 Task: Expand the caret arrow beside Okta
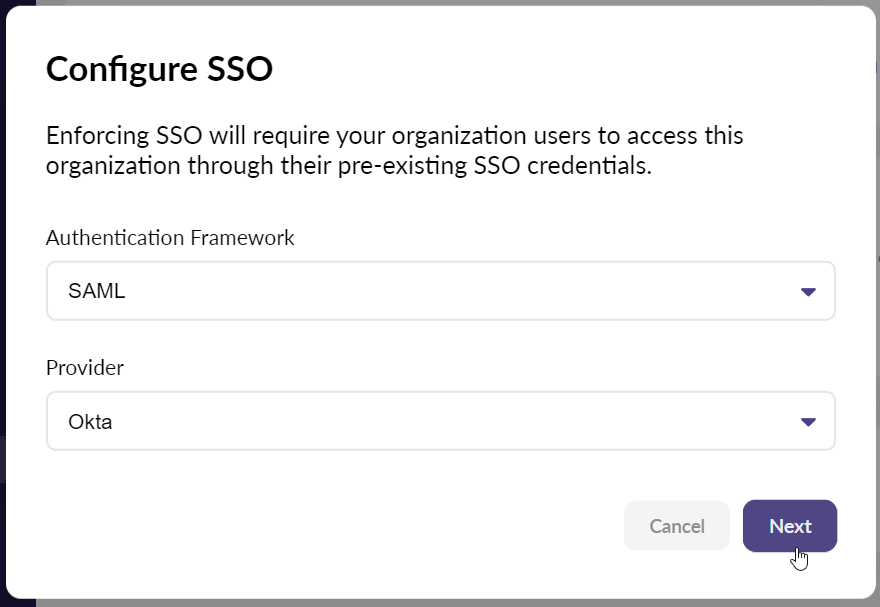pos(808,422)
